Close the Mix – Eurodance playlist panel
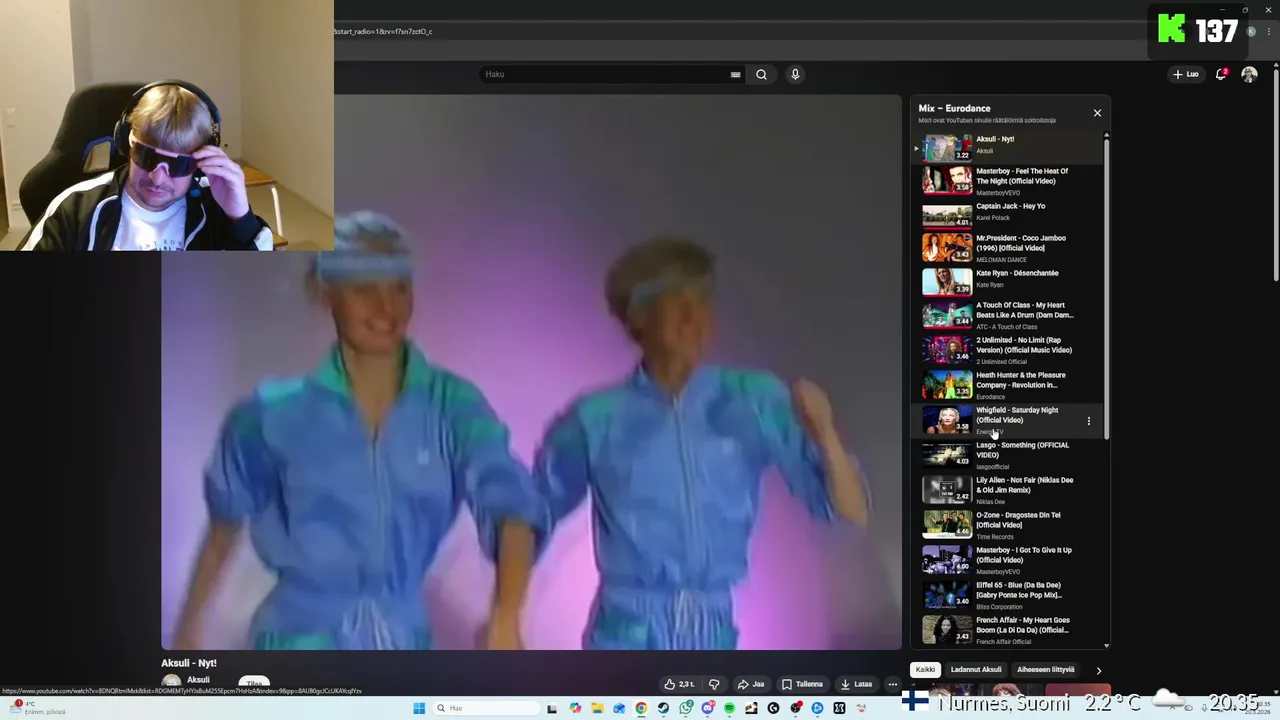 [x=1097, y=113]
